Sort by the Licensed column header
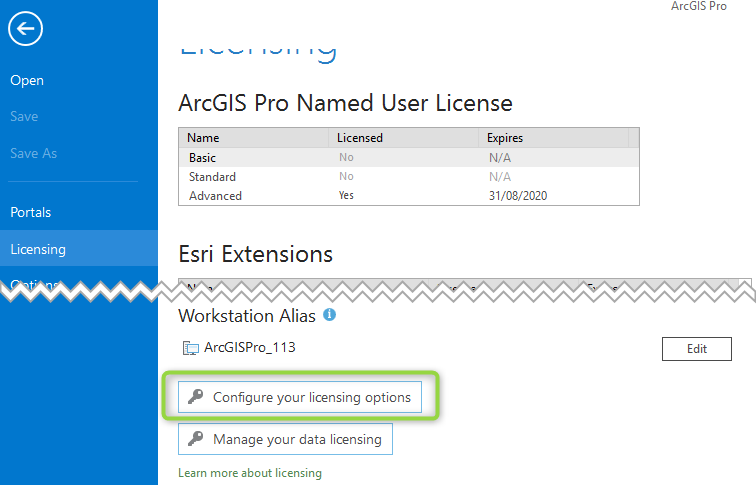756x485 pixels. 404,138
